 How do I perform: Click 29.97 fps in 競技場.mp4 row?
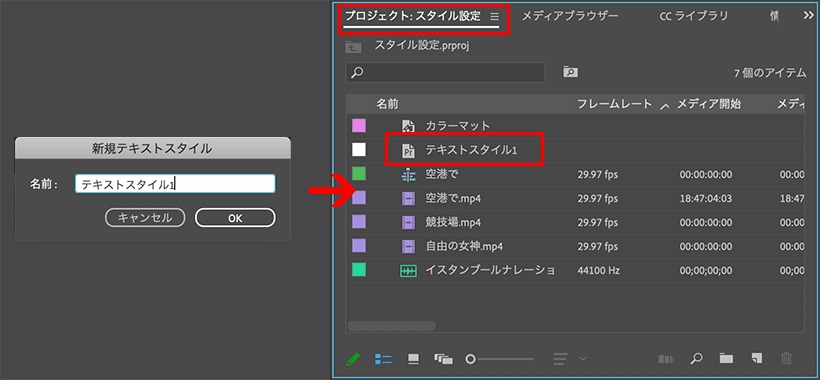(597, 223)
